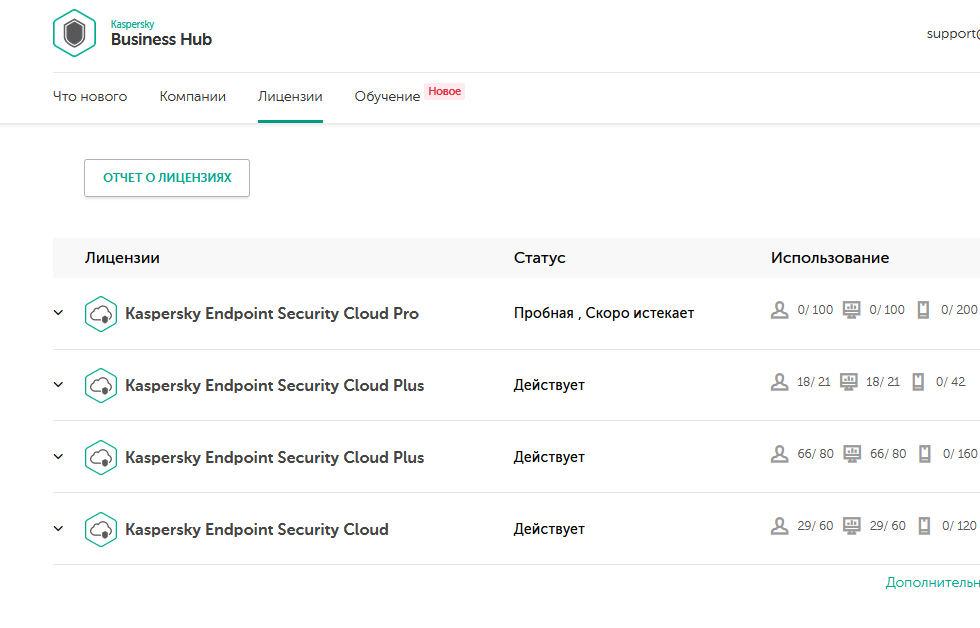Expand the Kaspersky Endpoint Security Cloud row
This screenshot has width=980, height=628.
(58, 529)
